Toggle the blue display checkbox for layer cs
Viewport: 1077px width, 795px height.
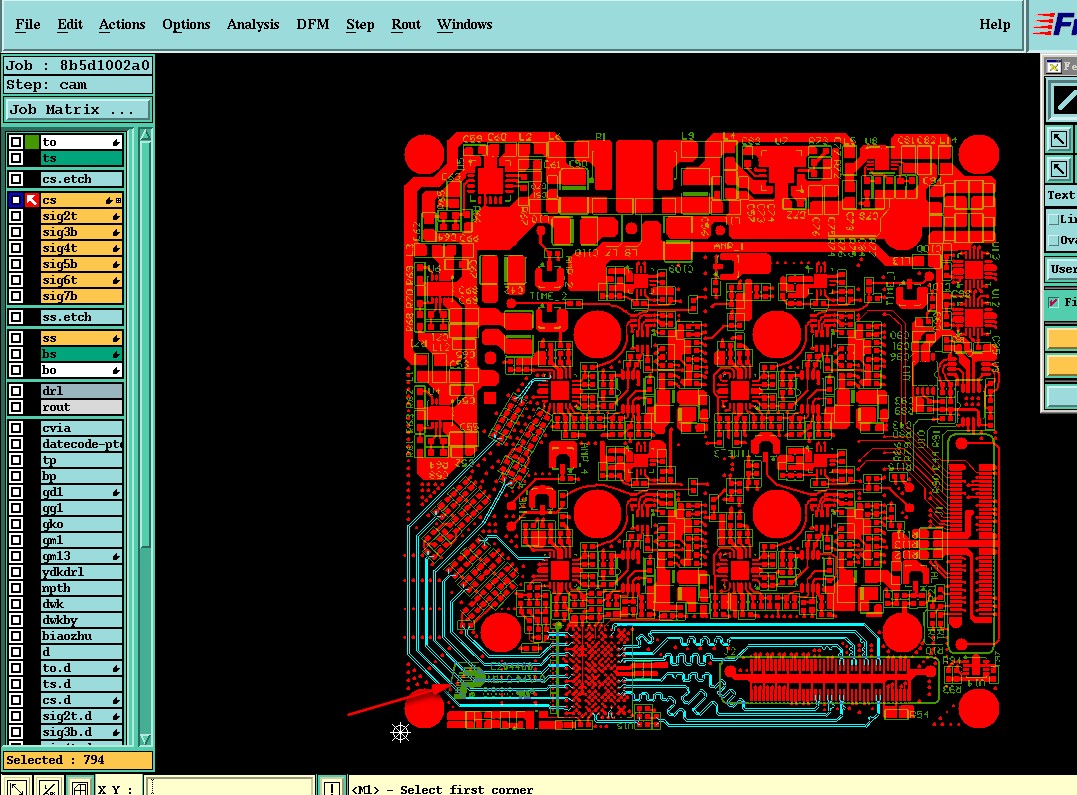pyautogui.click(x=16, y=200)
